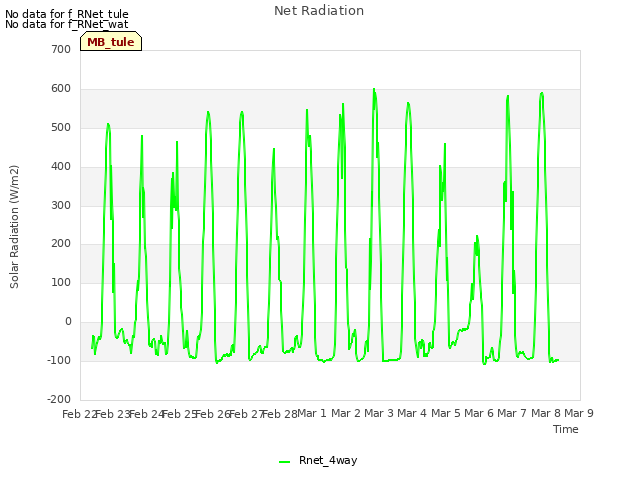Click the Mar 7 x-axis date label
This screenshot has height=480, width=640.
[512, 413]
